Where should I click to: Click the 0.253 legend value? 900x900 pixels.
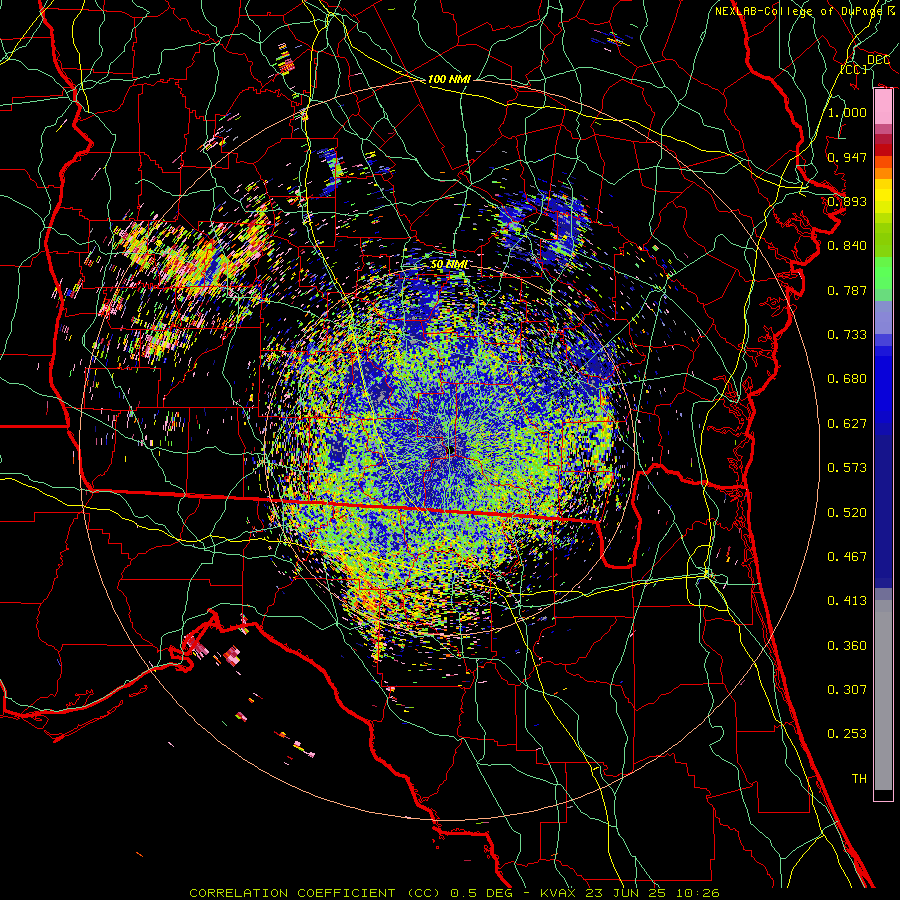pos(847,734)
